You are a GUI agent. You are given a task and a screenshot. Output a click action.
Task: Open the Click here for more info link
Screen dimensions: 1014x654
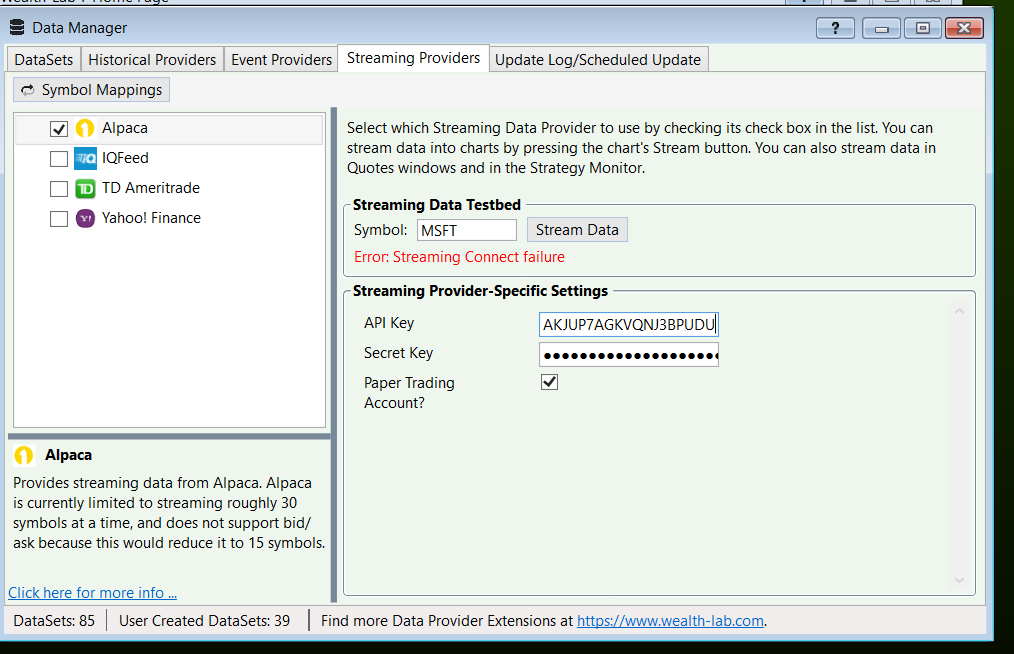pos(92,593)
